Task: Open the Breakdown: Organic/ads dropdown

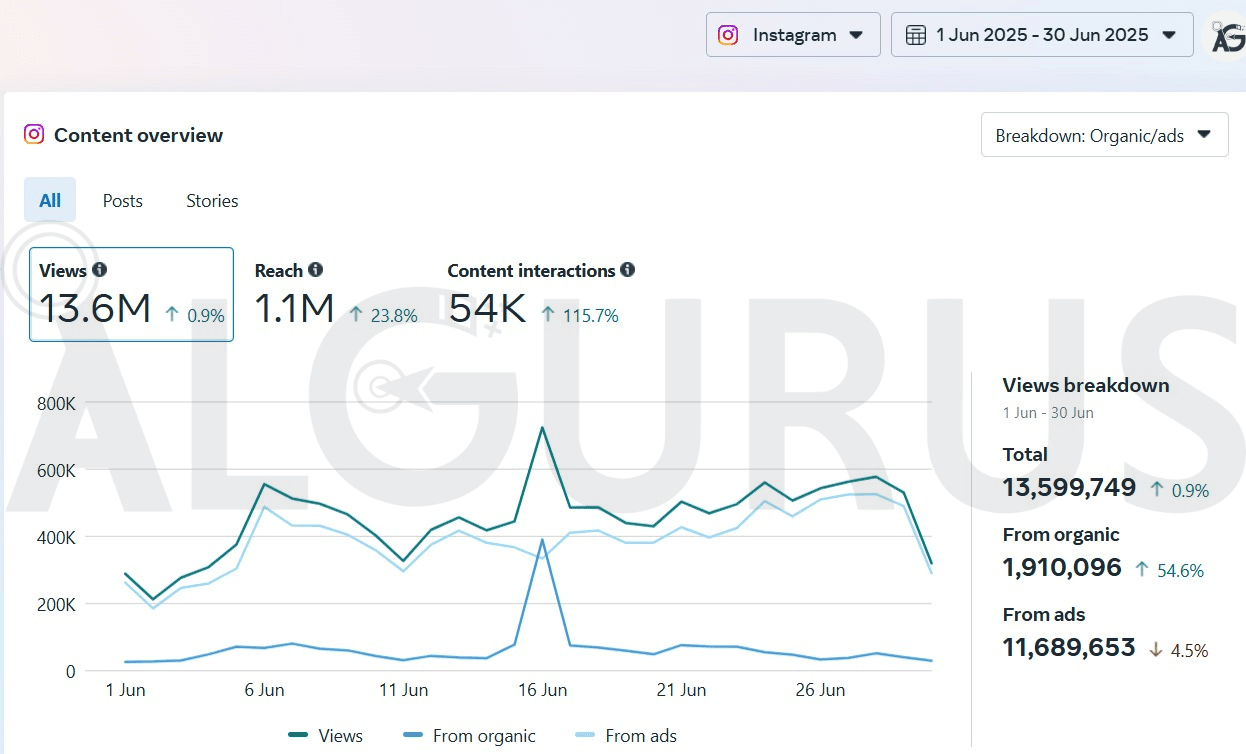Action: click(1104, 135)
